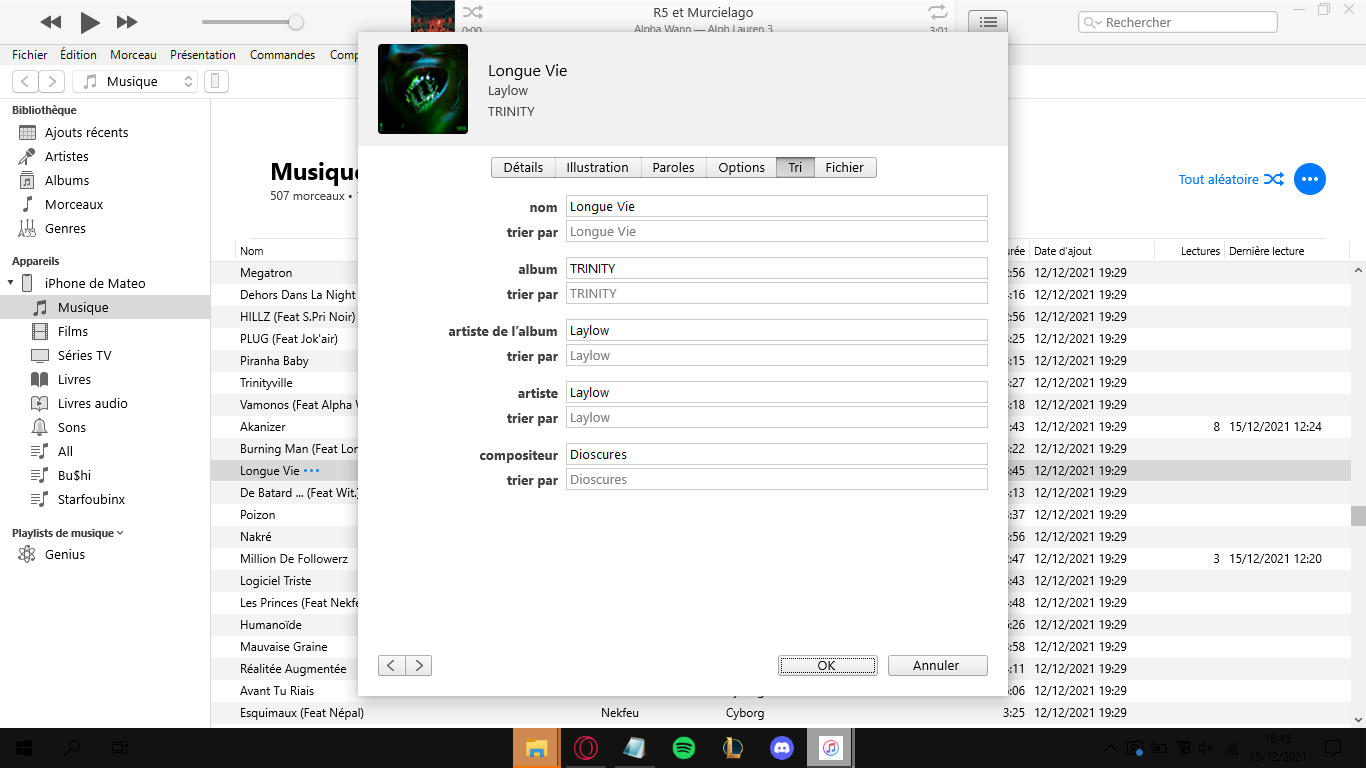The width and height of the screenshot is (1366, 768).
Task: Open the Morceau menu
Action: [x=133, y=55]
